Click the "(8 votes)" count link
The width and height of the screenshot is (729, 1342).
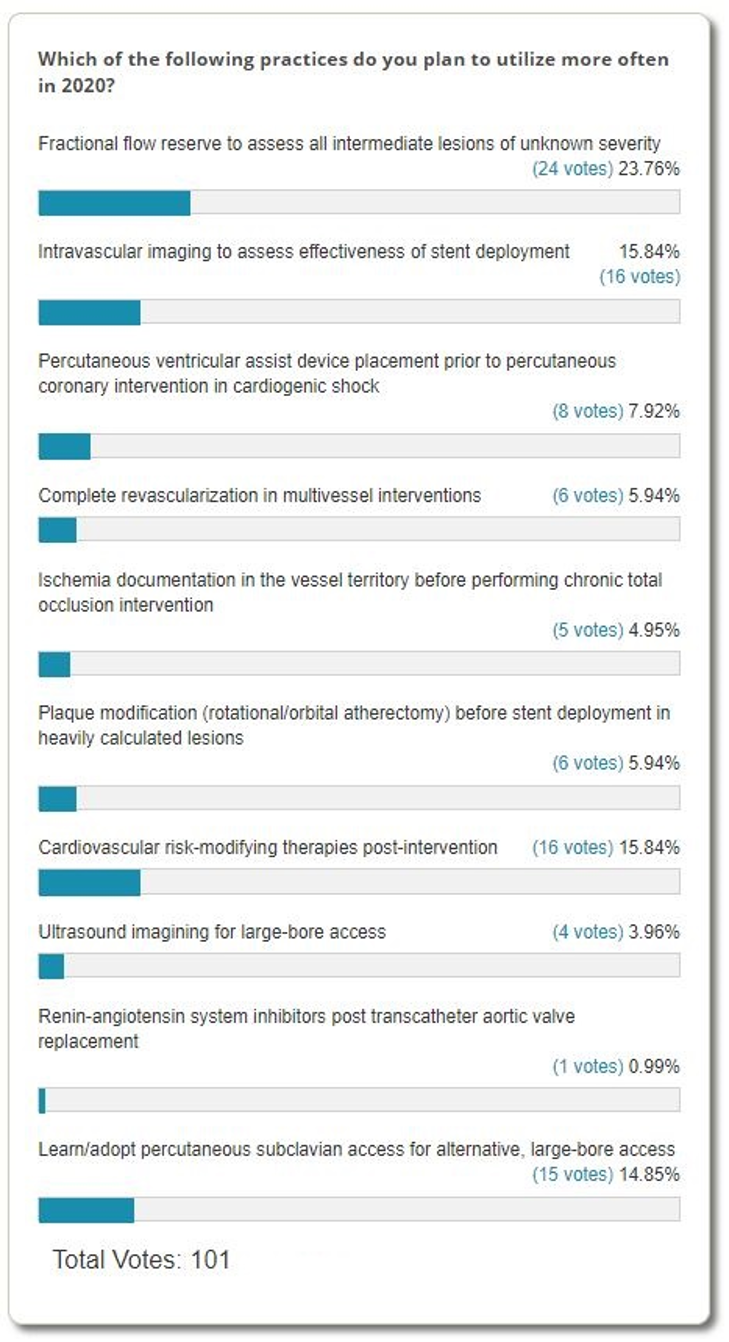587,411
